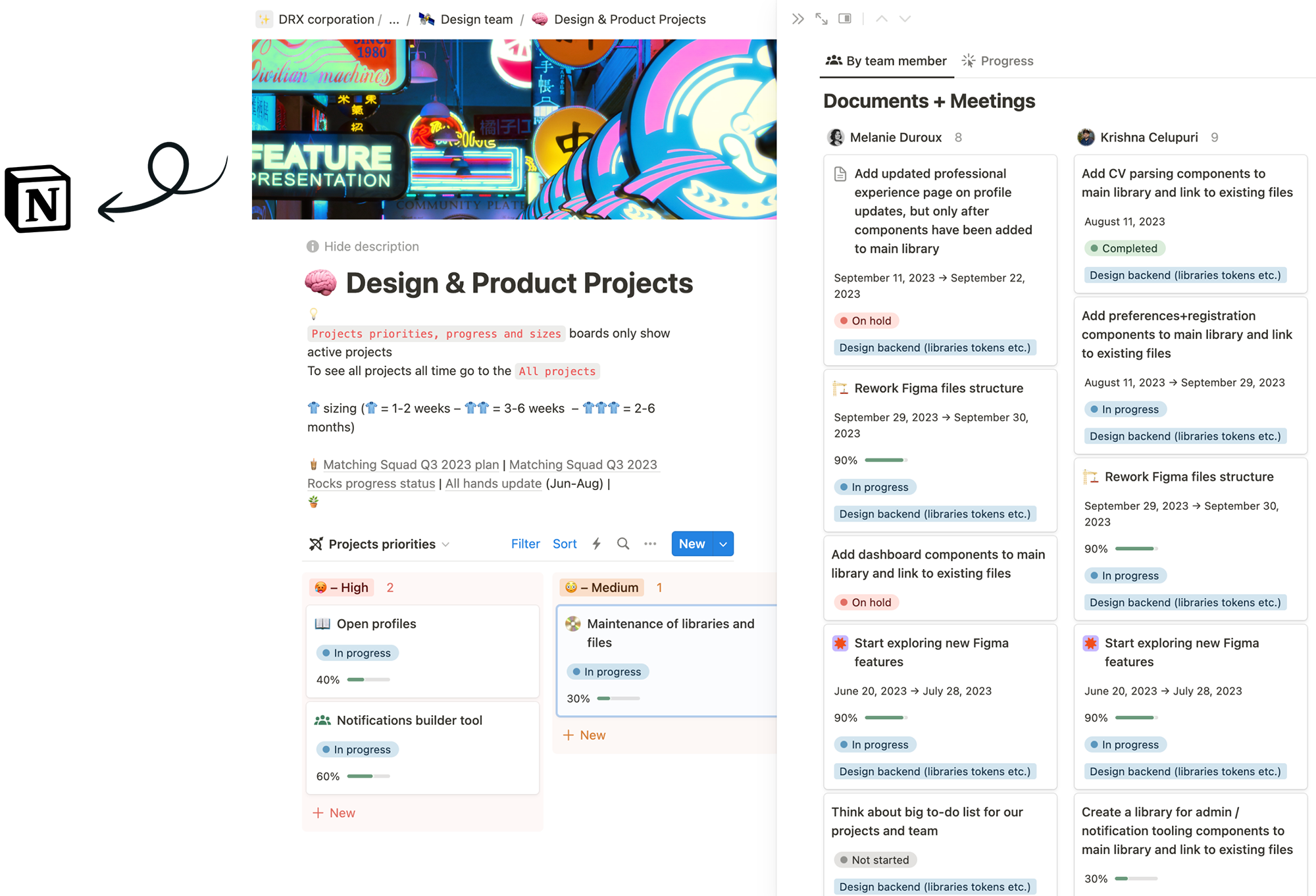Go to next item with down chevron

click(905, 19)
